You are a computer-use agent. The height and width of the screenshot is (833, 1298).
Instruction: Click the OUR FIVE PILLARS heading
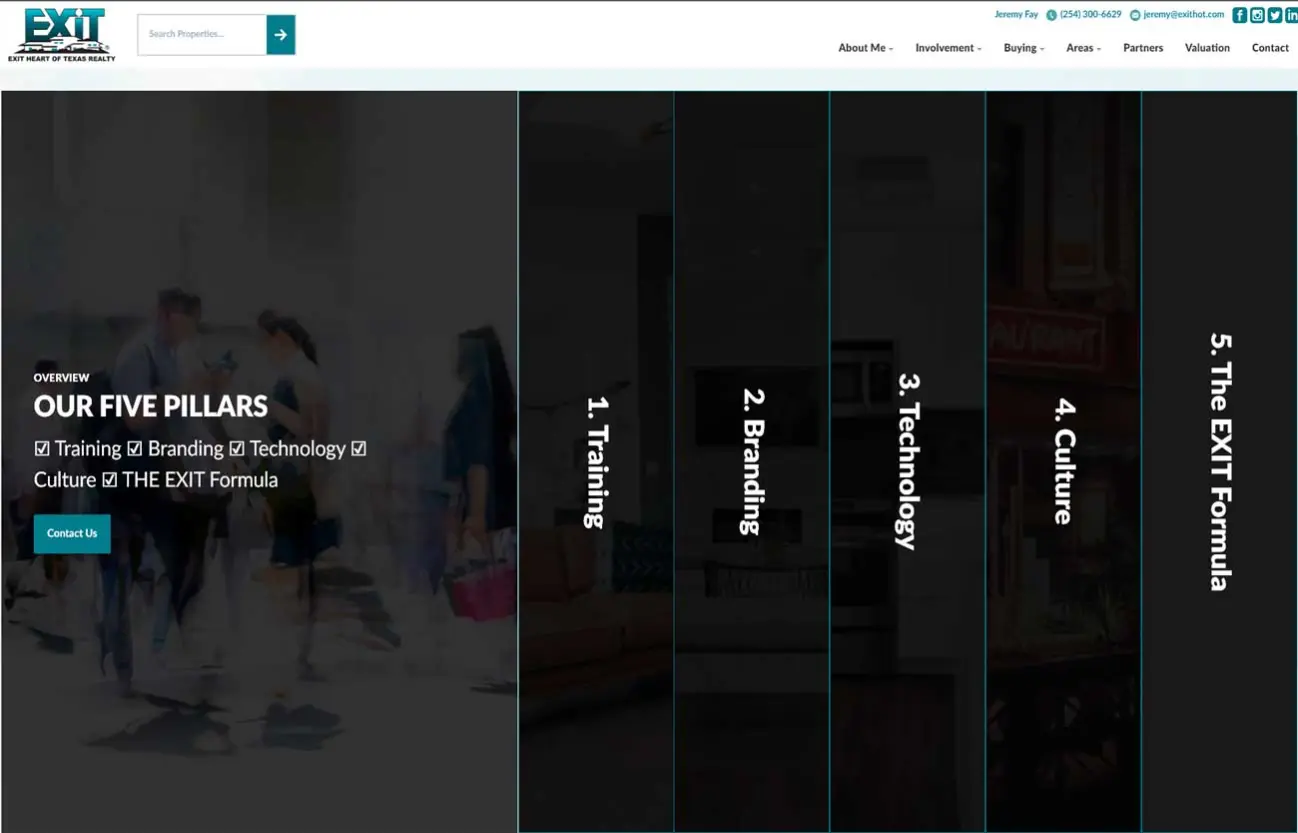point(151,406)
